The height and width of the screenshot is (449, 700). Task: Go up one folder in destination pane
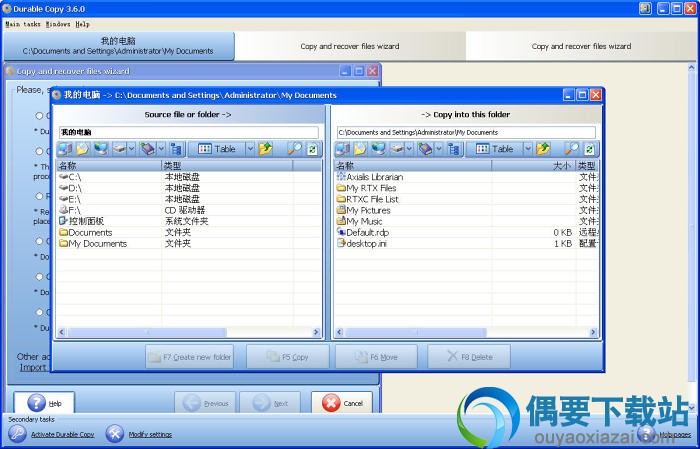[x=543, y=149]
